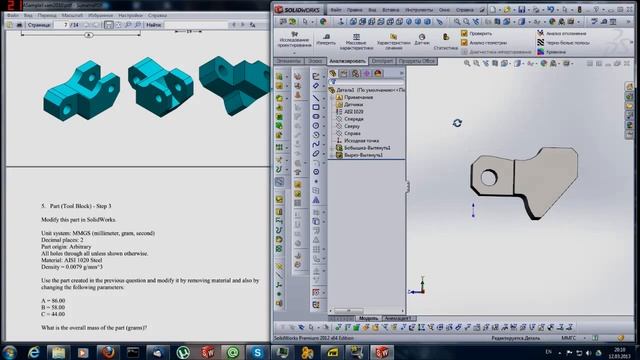
Task: Switch to the Элементы tab
Action: pyautogui.click(x=289, y=61)
